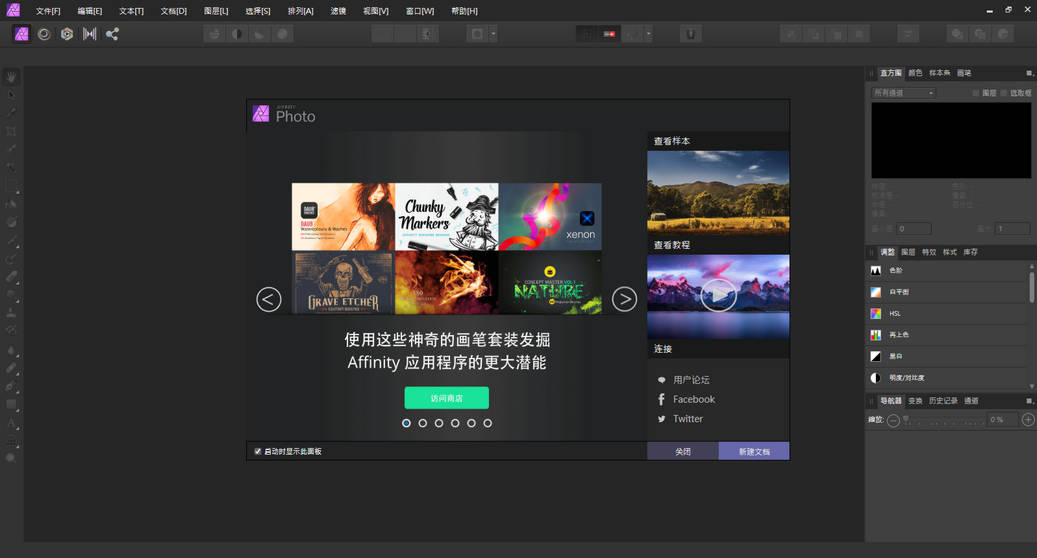
Task: Select the HSL adjustment icon
Action: (x=876, y=313)
